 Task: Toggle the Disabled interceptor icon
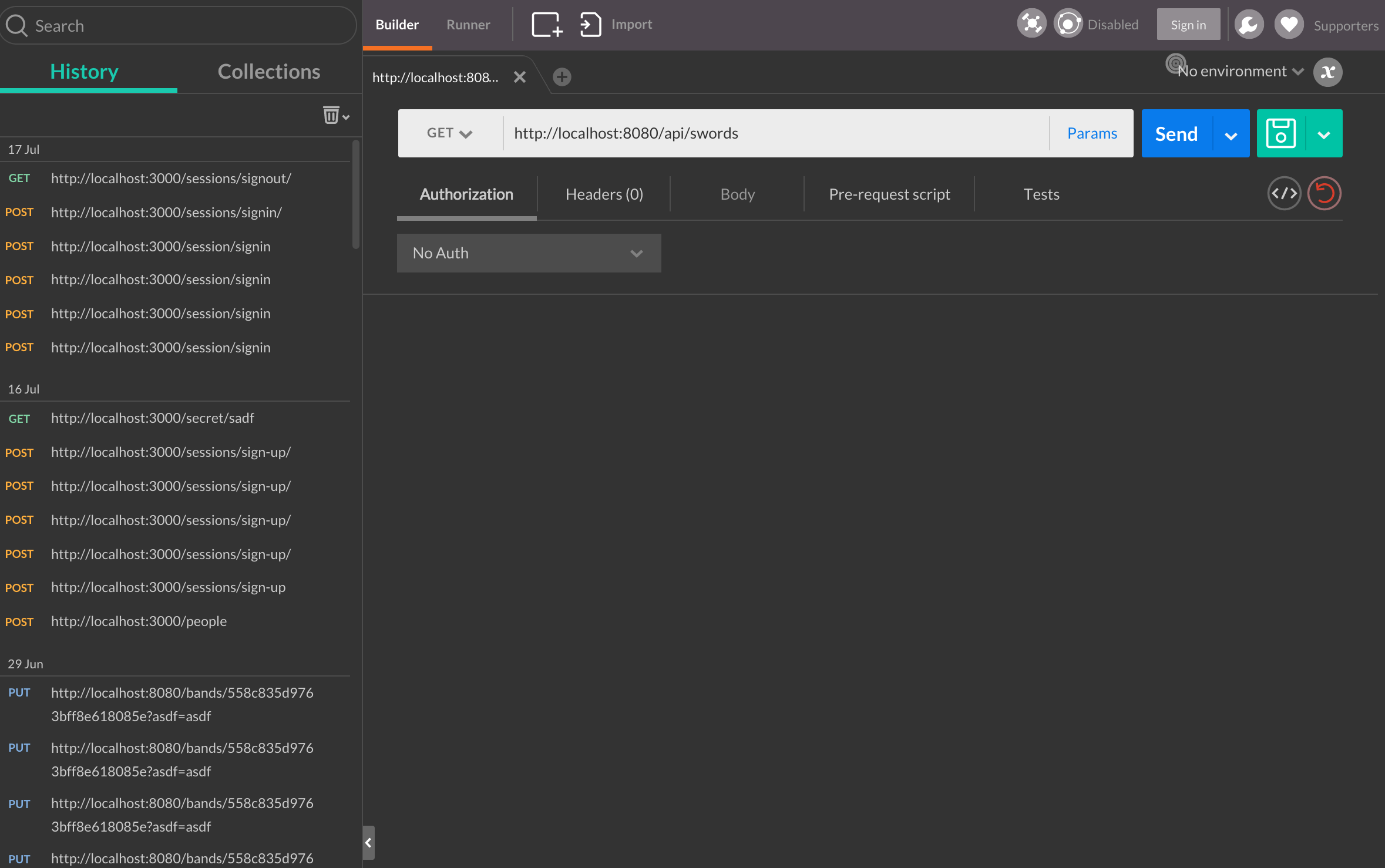(x=1068, y=24)
